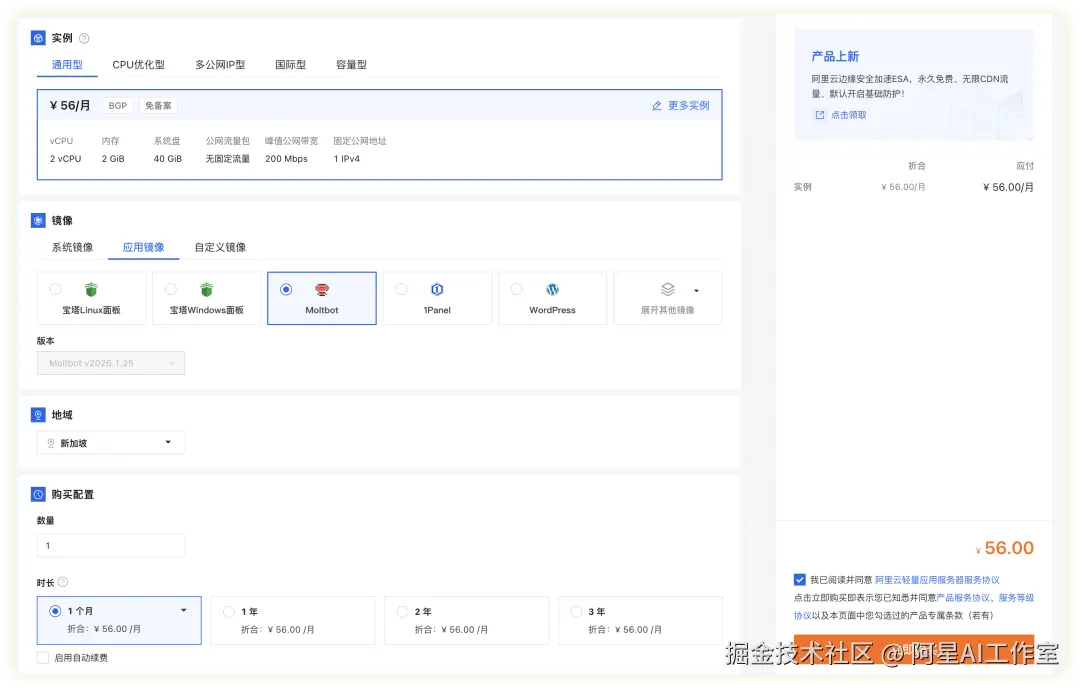Screen dimensions: 1080x688
Task: Select the 宝塔Windows面板 radio button
Action: (171, 289)
